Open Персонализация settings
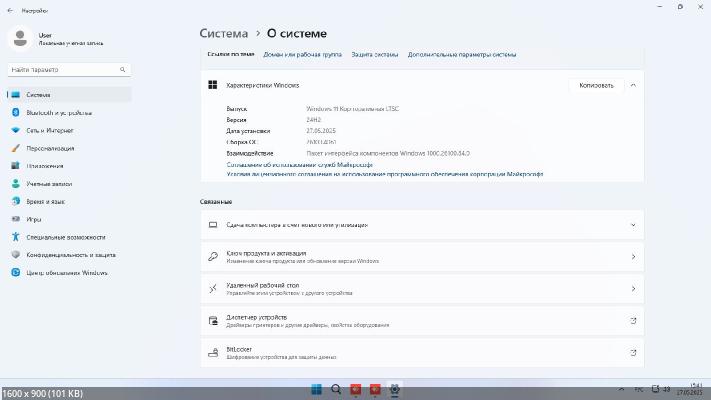 69,148
